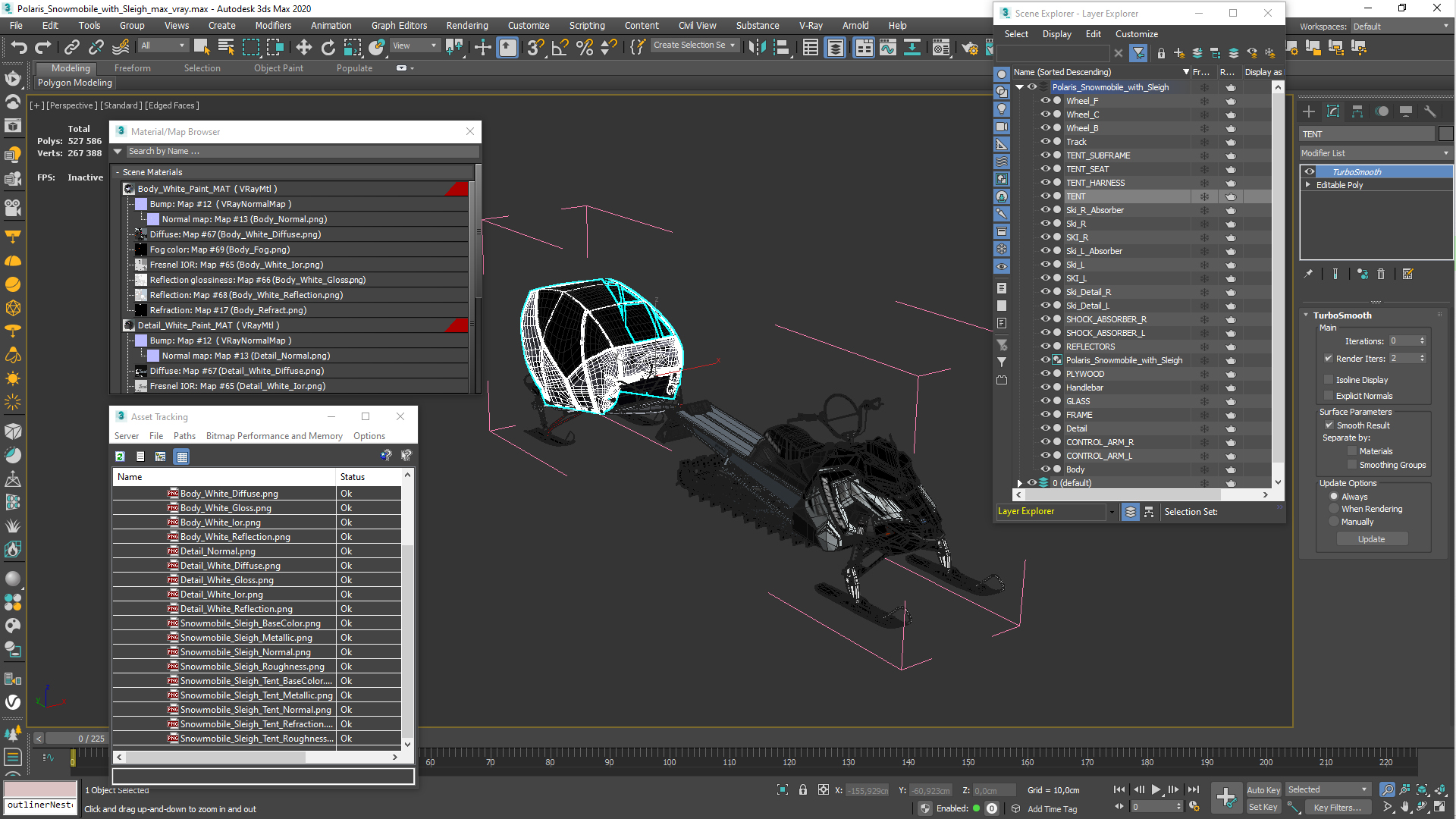Lock the selection in Scene Explorer toolbar
1456x819 pixels.
click(x=1161, y=53)
